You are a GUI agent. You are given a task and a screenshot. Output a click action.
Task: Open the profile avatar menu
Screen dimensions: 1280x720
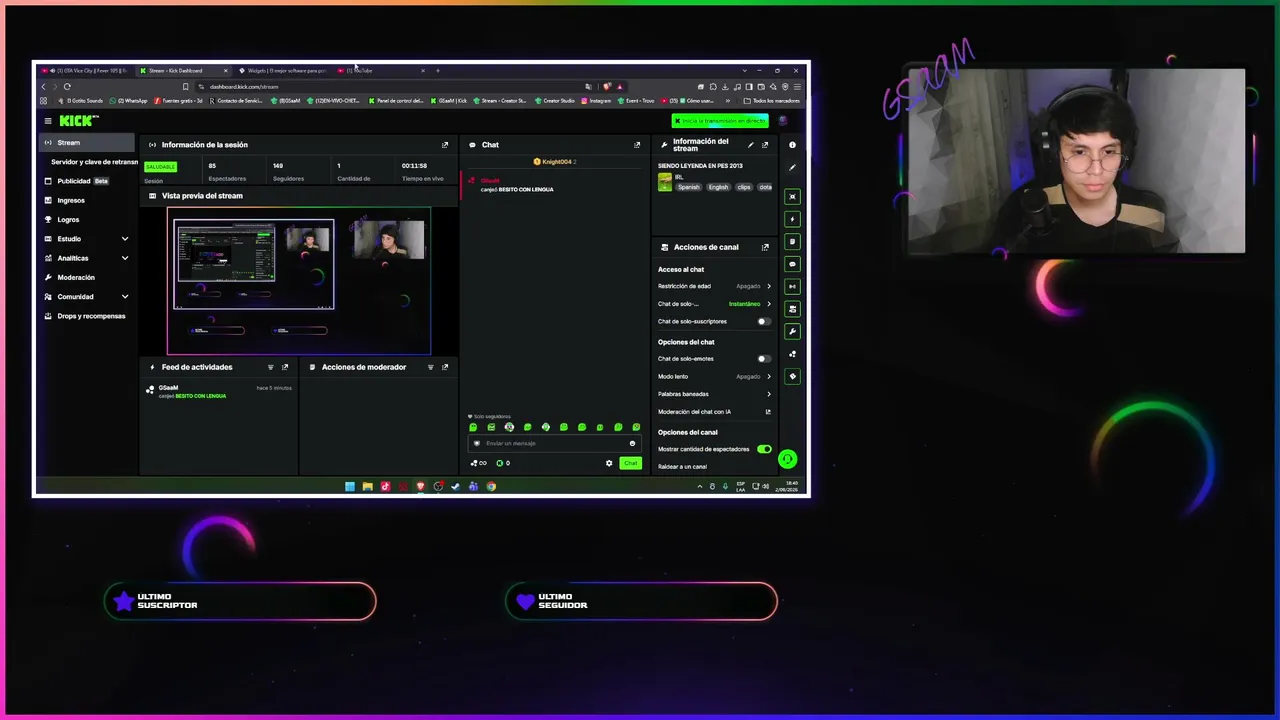coord(783,121)
